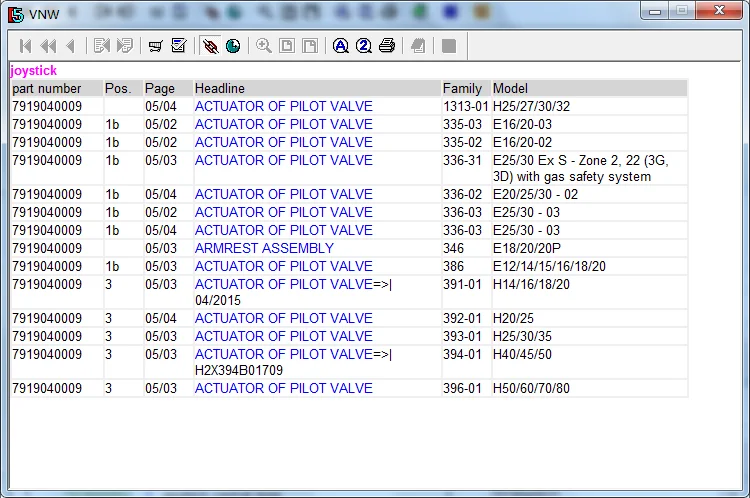Viewport: 750px width, 498px height.
Task: Open ACTUATOR OF PILOT VALVE for H40/45/50
Action: [284, 354]
